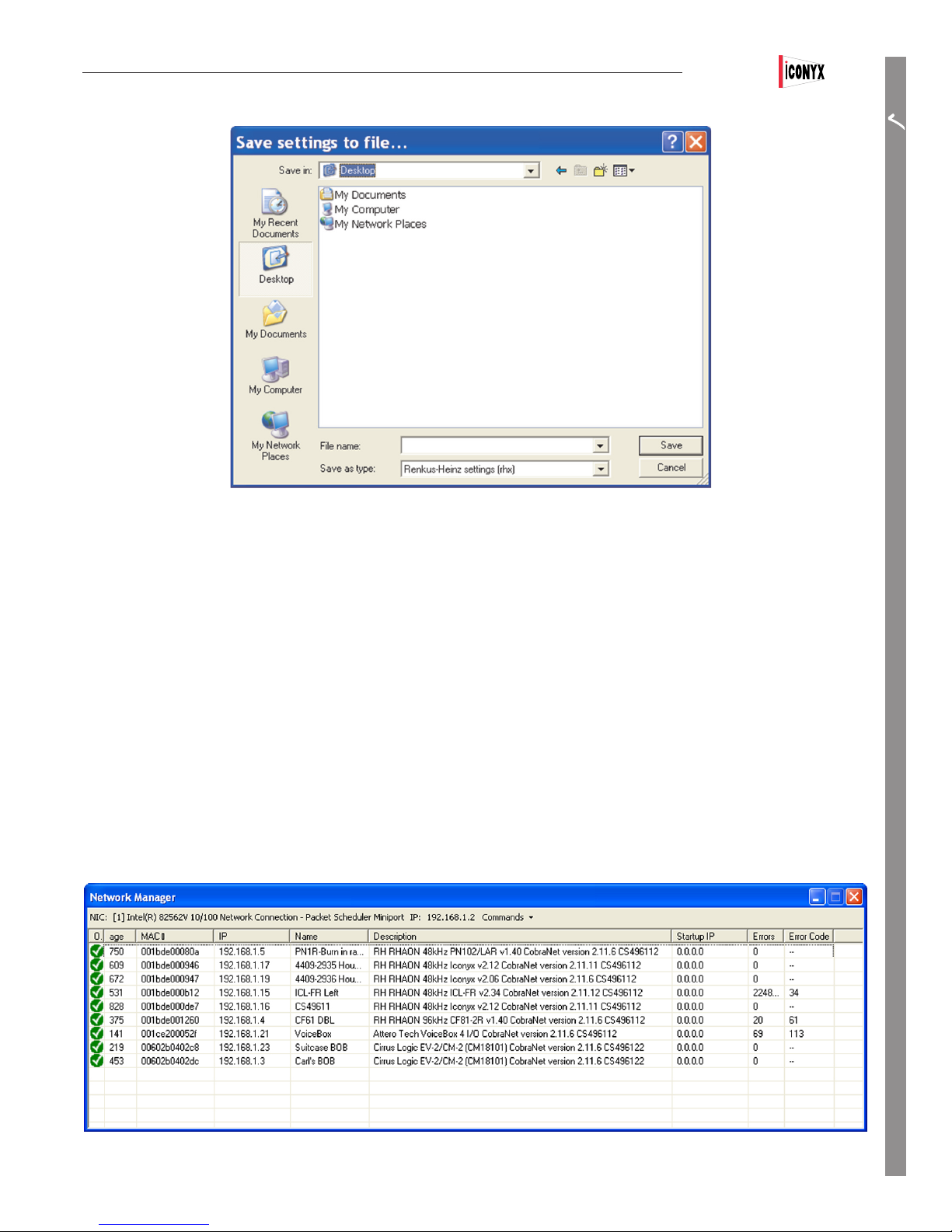
Task: Select My Computer item in file list
Action: [360, 209]
